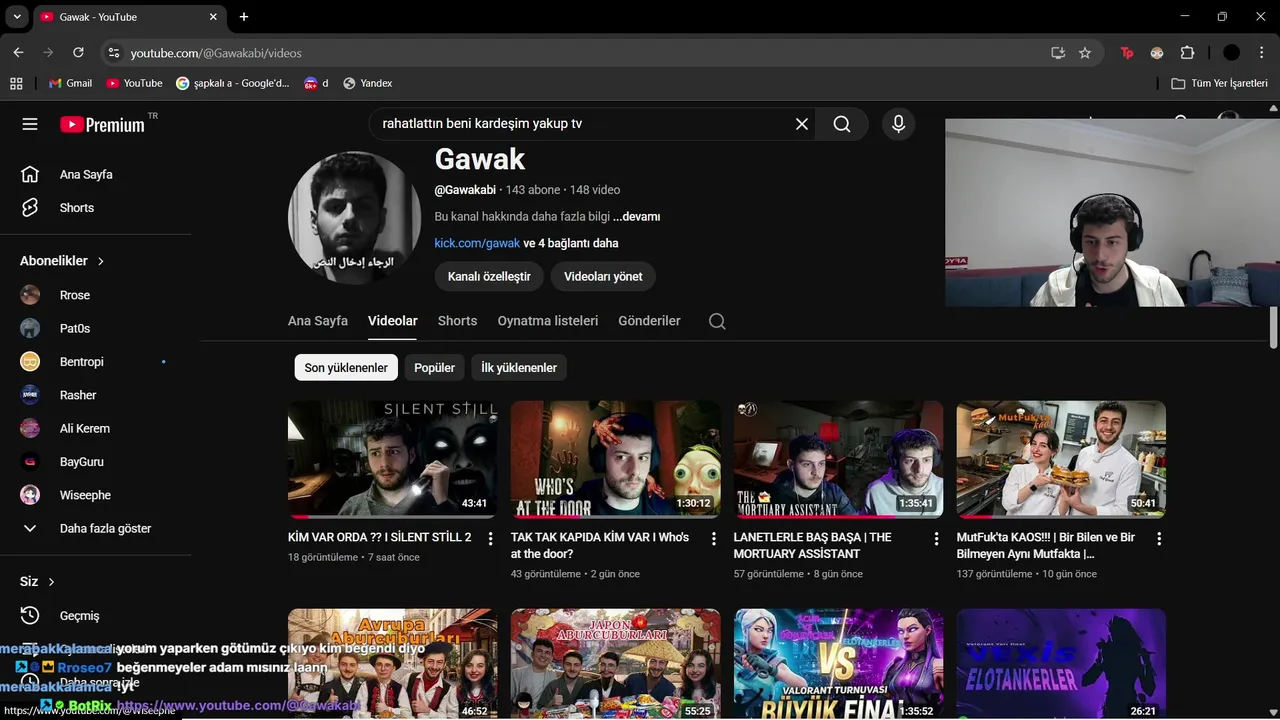Viewport: 1280px width, 720px height.
Task: Search within channel using magnifier icon
Action: click(x=717, y=321)
